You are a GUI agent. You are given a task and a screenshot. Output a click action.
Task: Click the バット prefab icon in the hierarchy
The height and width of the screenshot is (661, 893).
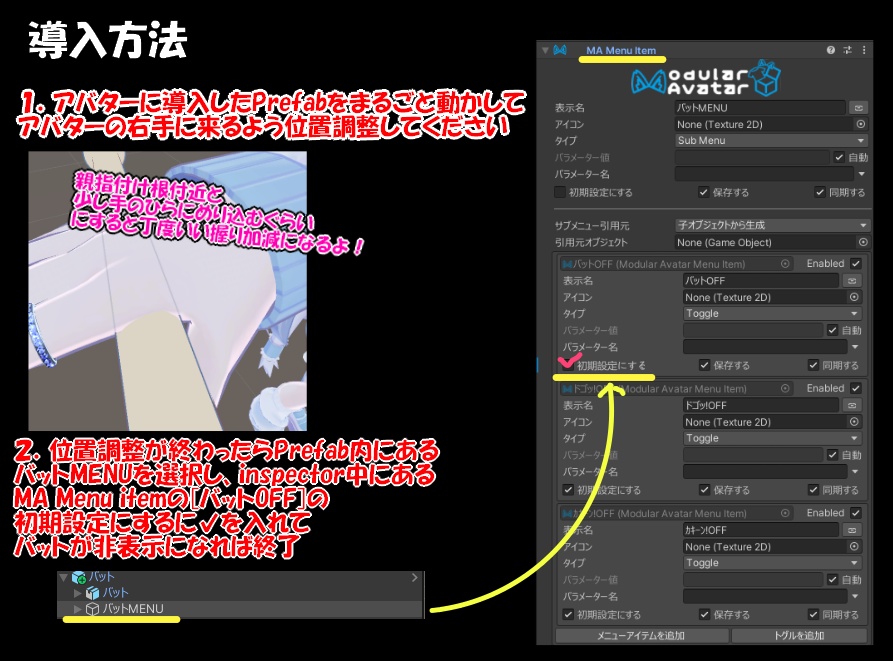coord(92,592)
